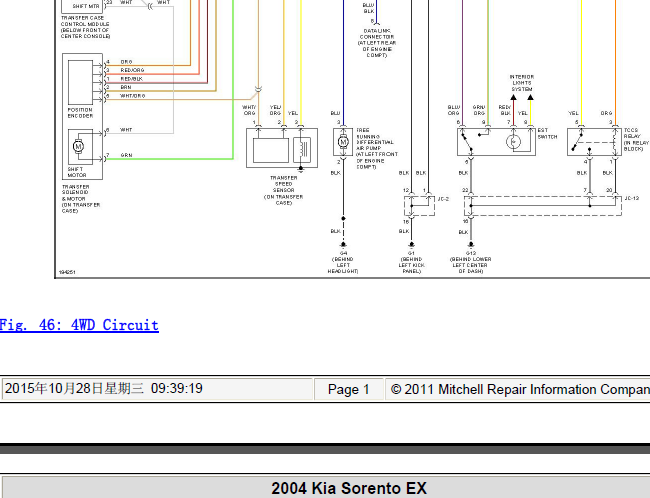
Task: Select the TRANSFER SPEED SENSOR caption
Action: click(284, 190)
